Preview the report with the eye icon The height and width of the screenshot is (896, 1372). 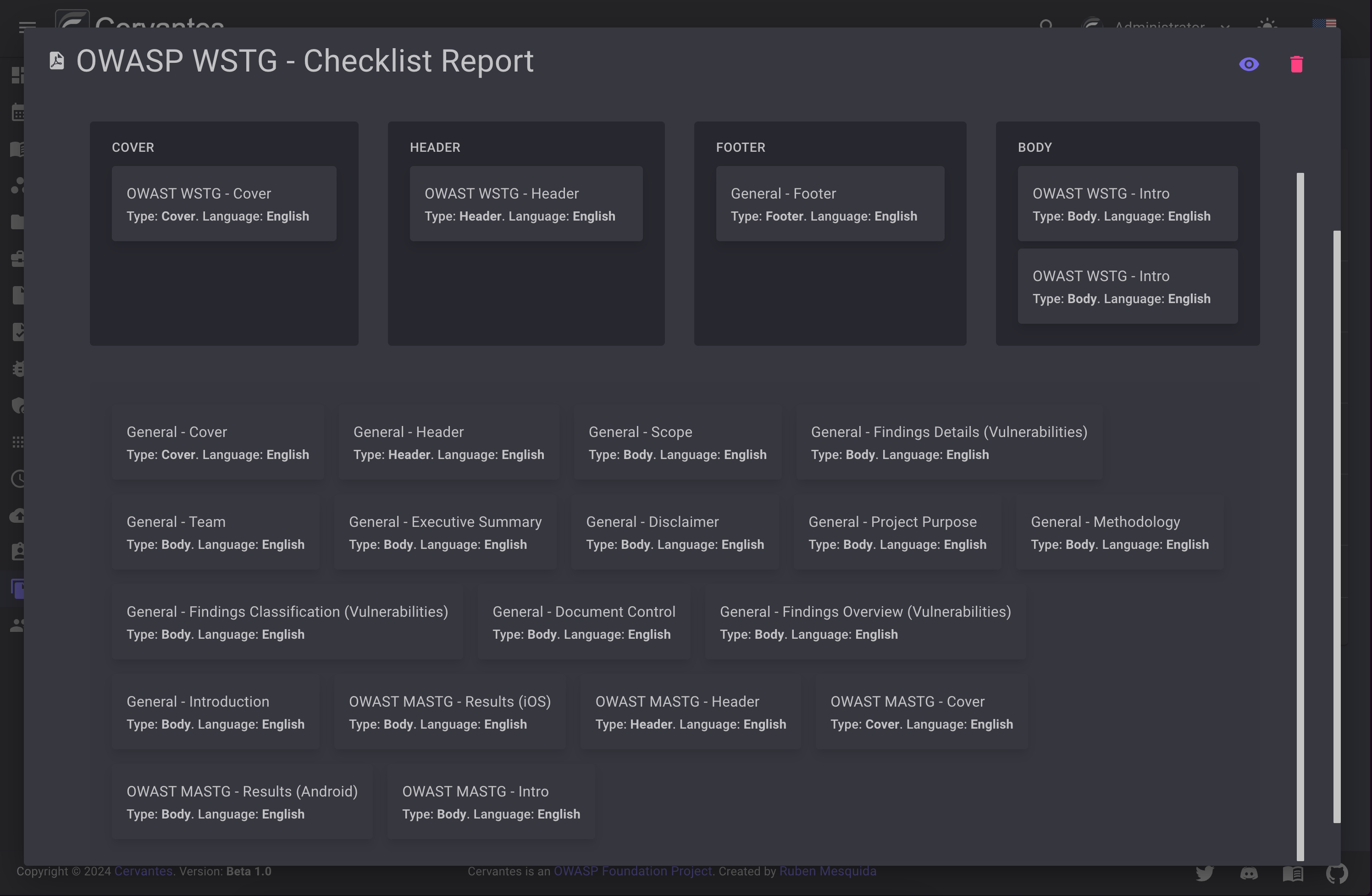(1249, 64)
